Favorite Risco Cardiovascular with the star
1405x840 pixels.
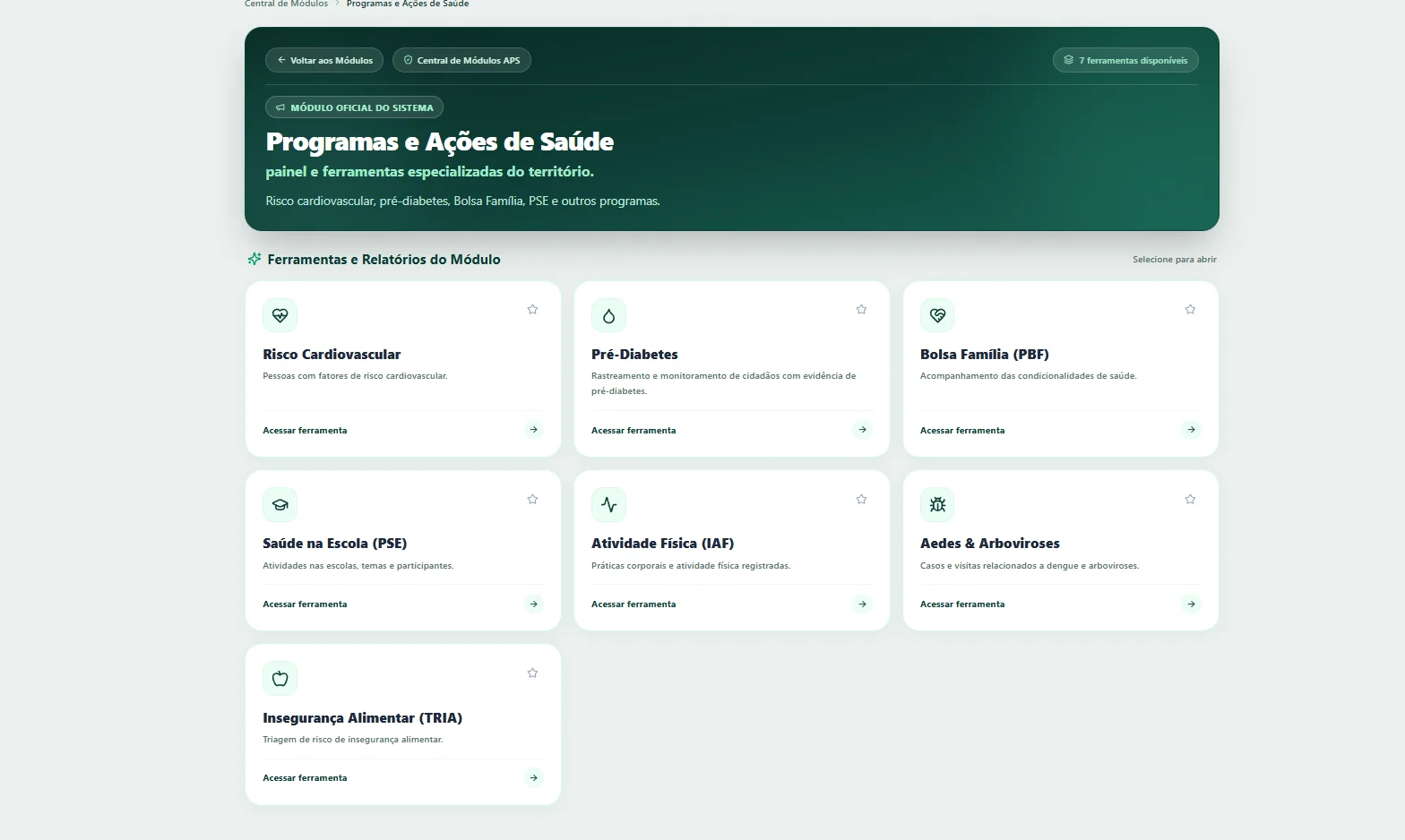pos(532,309)
